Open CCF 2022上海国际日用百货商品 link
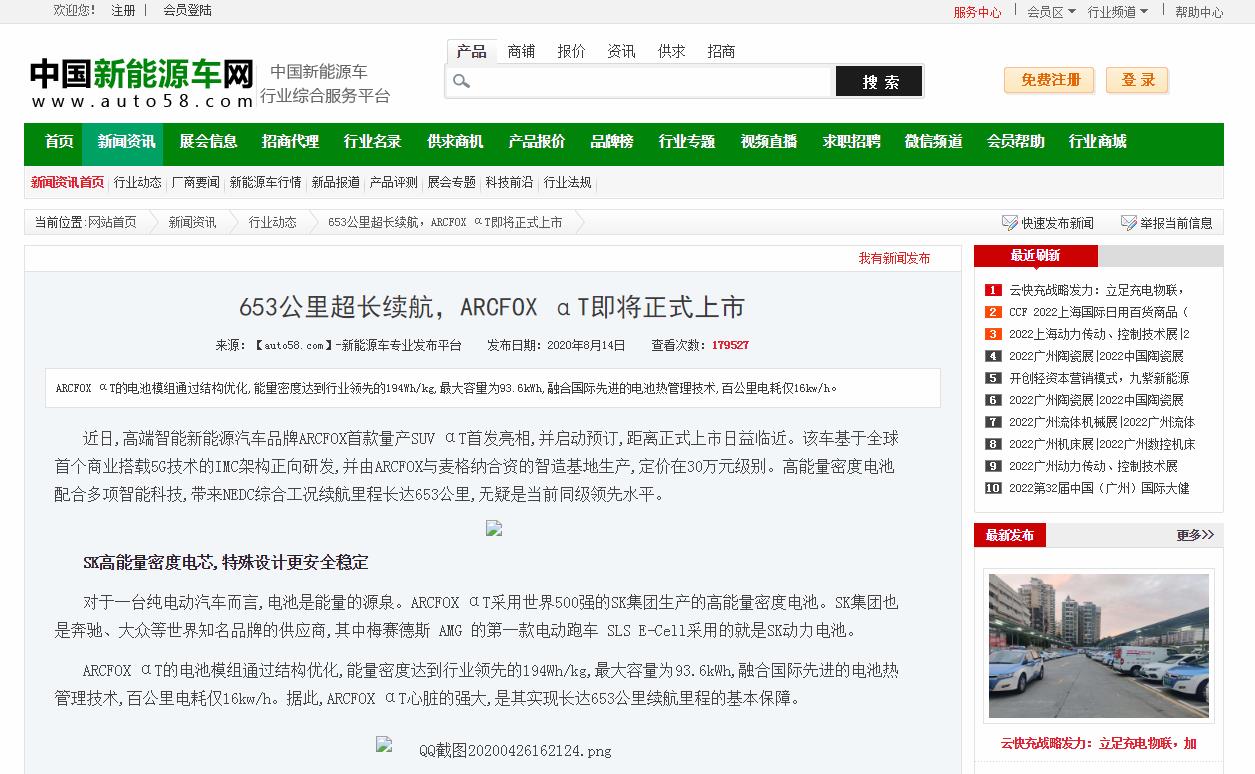This screenshot has width=1255, height=774. coord(1099,312)
